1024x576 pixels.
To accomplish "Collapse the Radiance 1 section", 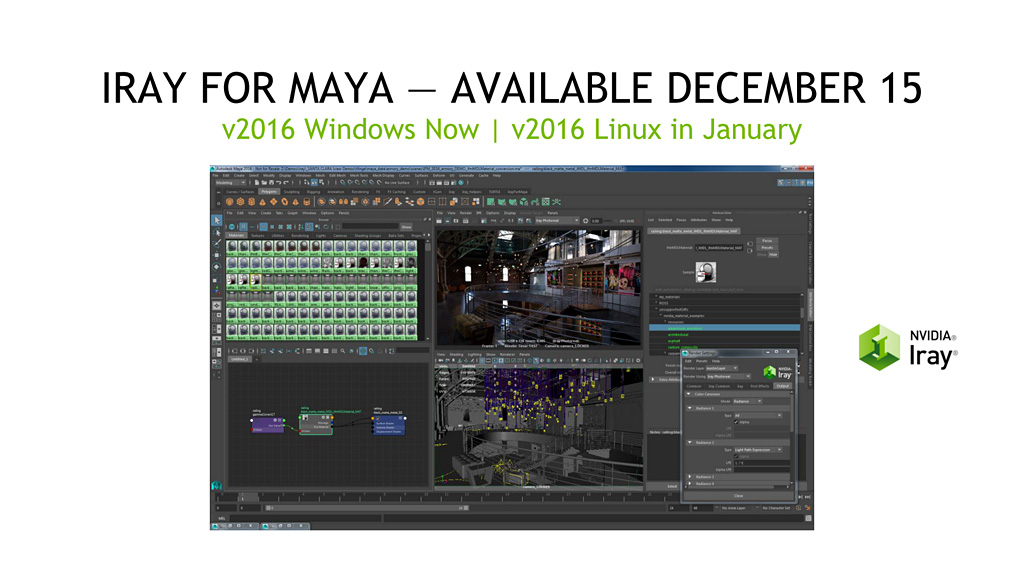I will coord(690,408).
